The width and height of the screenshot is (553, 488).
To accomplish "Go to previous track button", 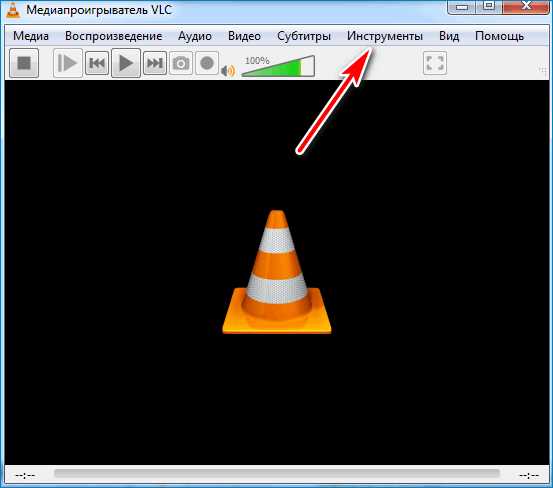I will pos(97,63).
